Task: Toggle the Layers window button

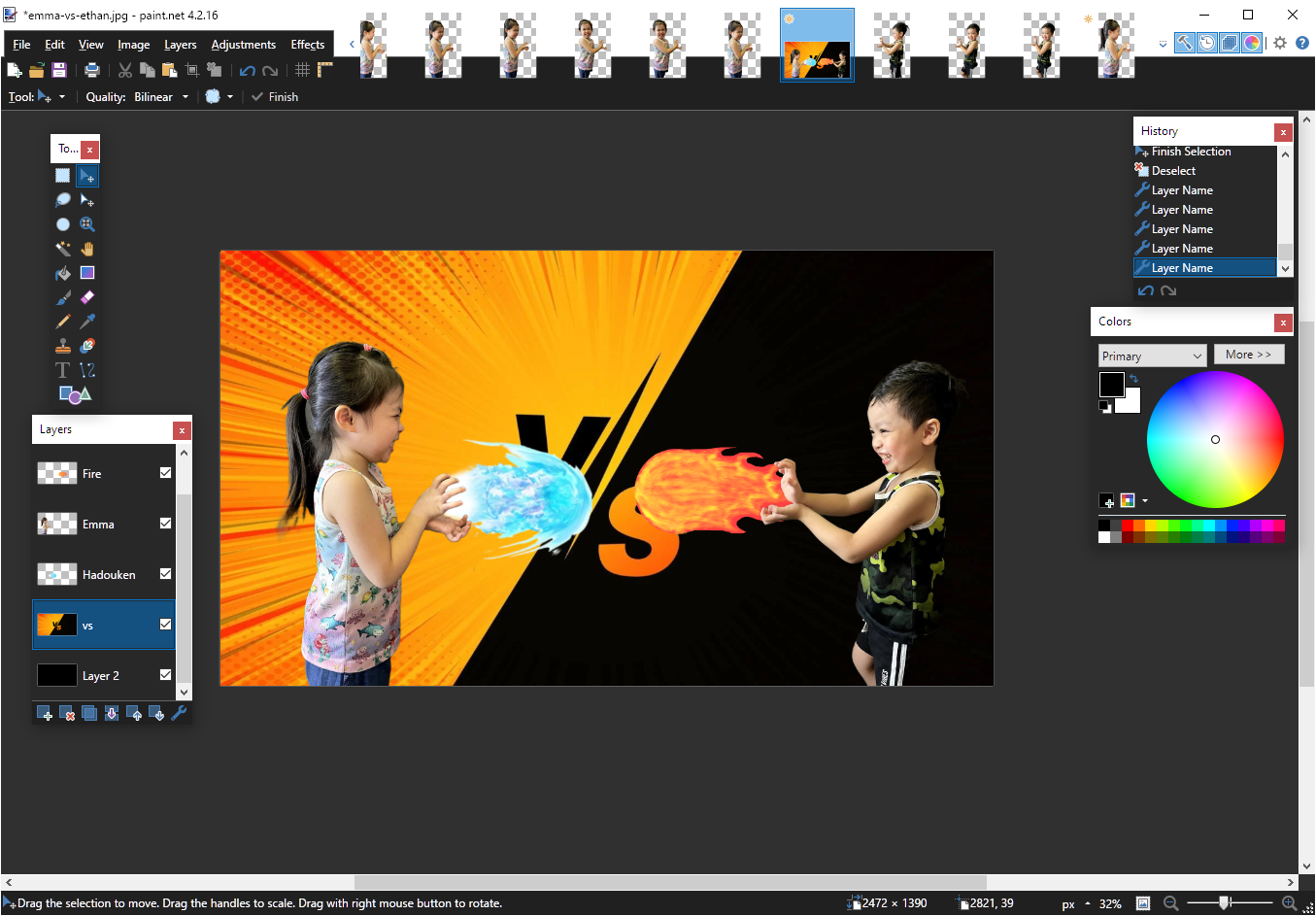Action: tap(1230, 43)
